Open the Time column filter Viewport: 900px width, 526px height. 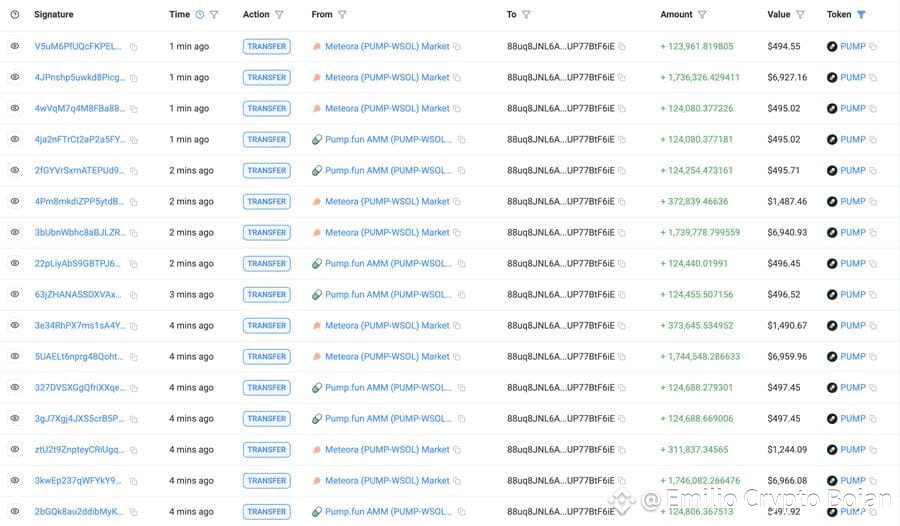pos(214,14)
